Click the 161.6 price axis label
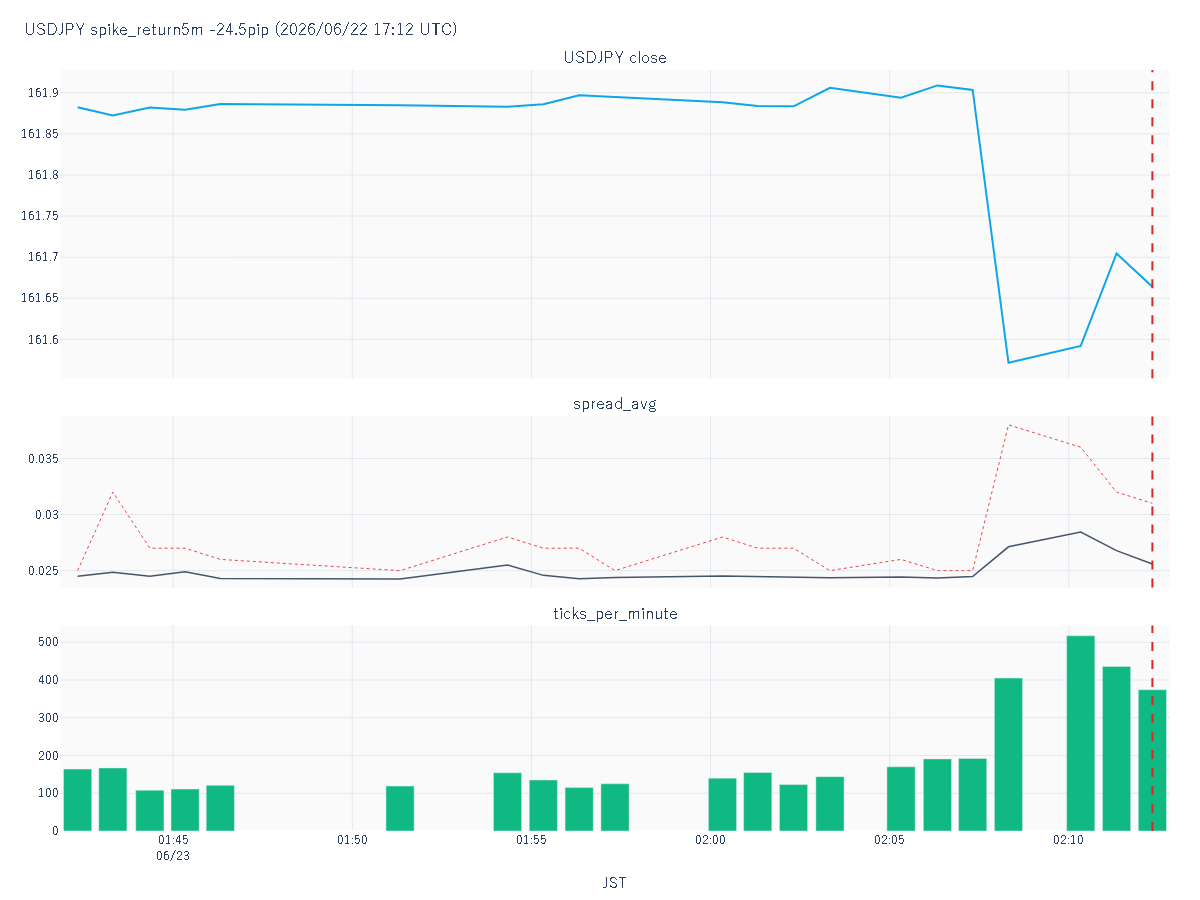1200x900 pixels. (42, 340)
